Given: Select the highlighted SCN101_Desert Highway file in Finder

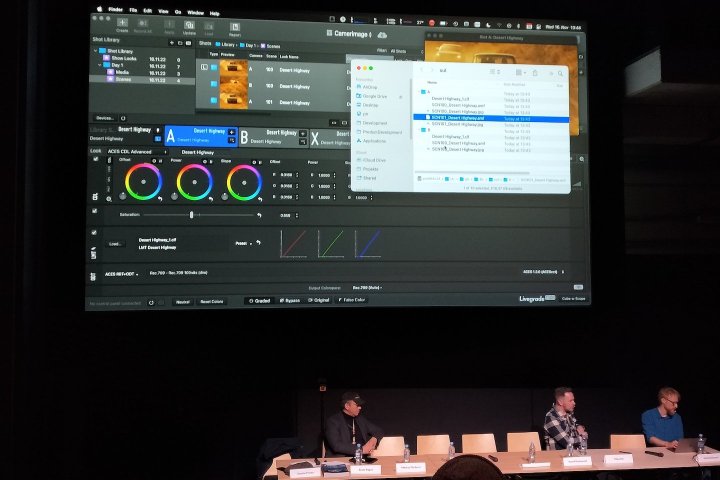Looking at the screenshot, I should coord(491,118).
